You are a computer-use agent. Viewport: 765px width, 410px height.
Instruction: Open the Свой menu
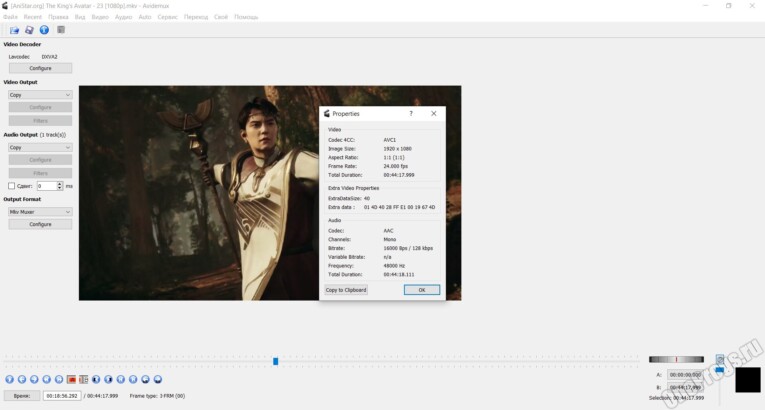[x=221, y=17]
